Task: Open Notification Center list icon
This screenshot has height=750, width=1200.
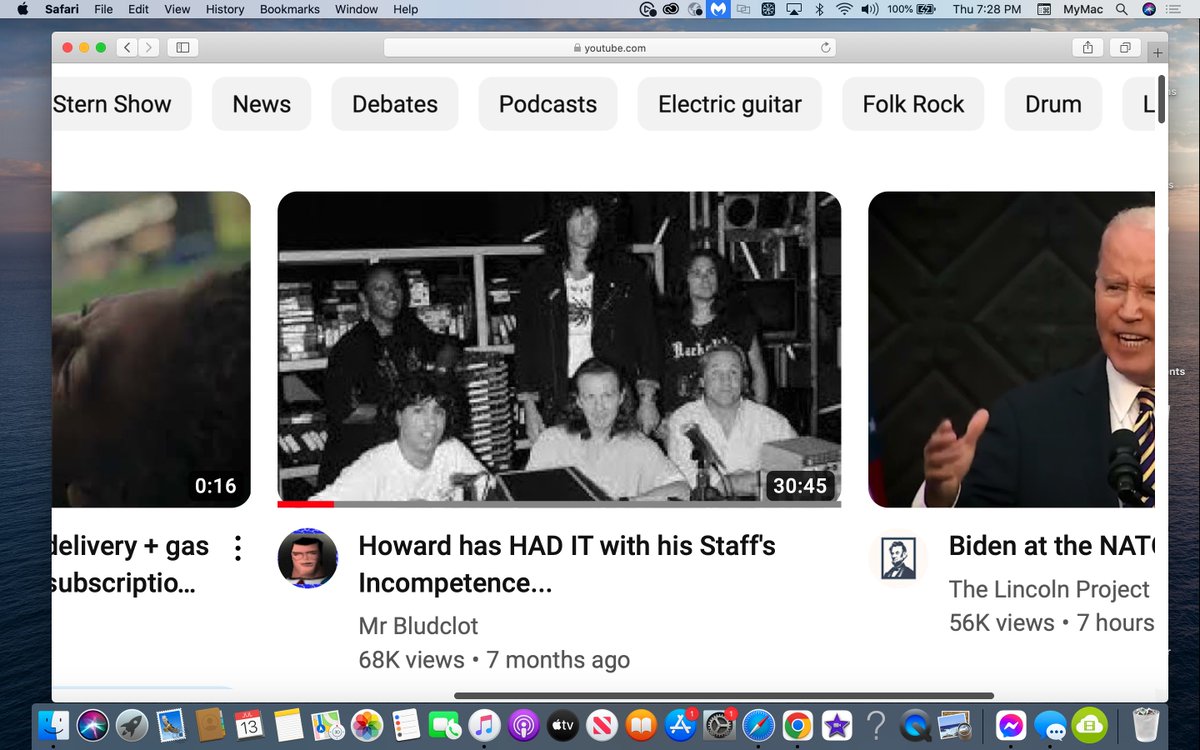Action: click(x=1173, y=9)
